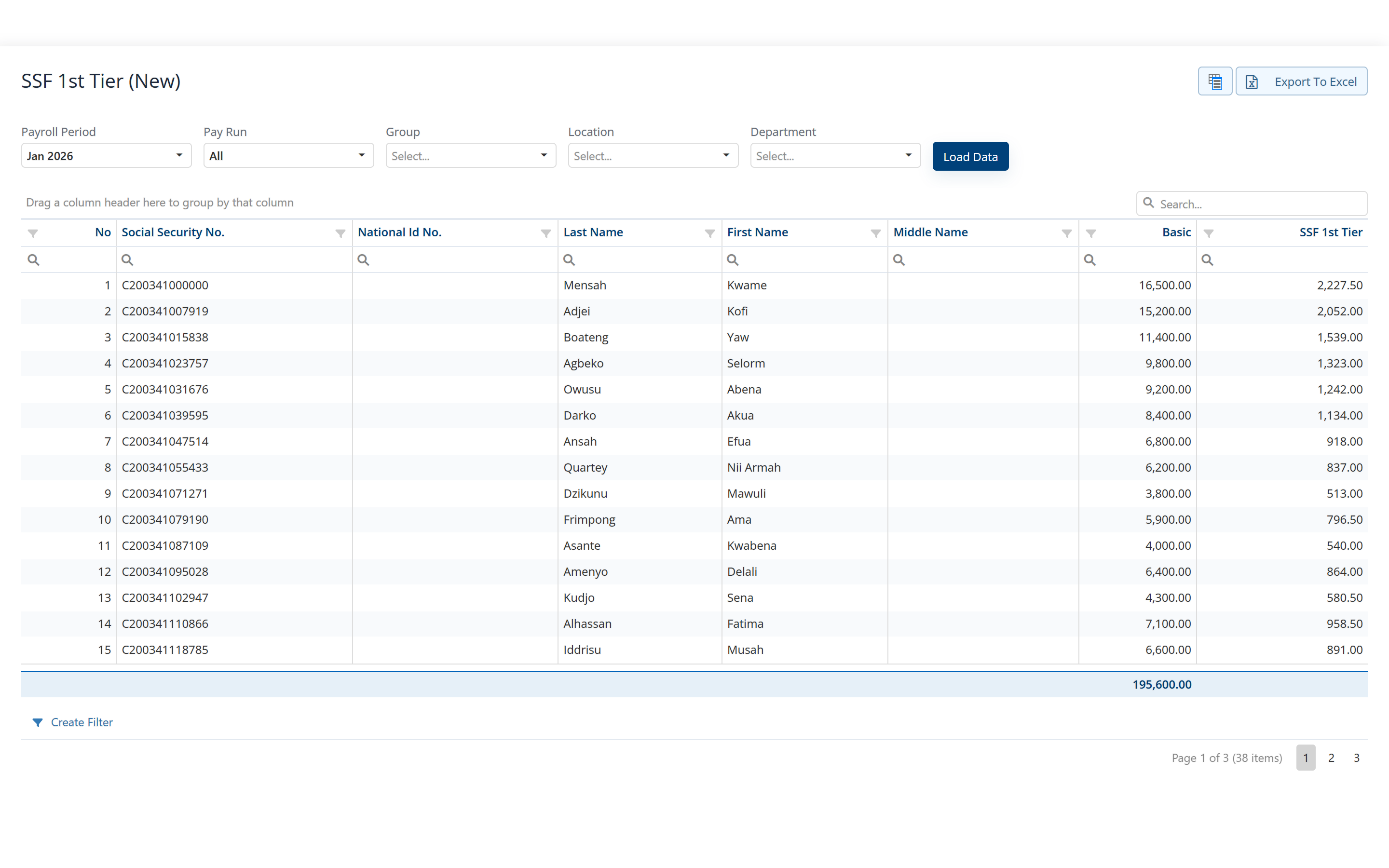The image size is (1389, 868).
Task: Click search icon under First Name
Action: [733, 260]
